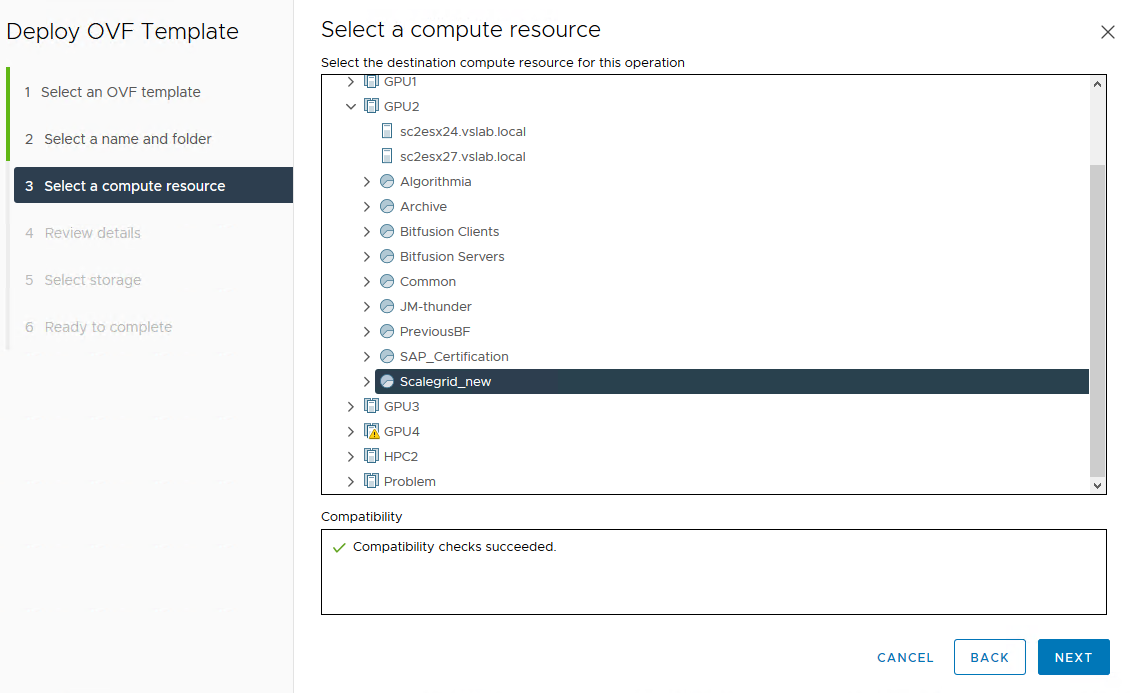Close the wizard with the X button
This screenshot has width=1130, height=693.
(x=1107, y=32)
